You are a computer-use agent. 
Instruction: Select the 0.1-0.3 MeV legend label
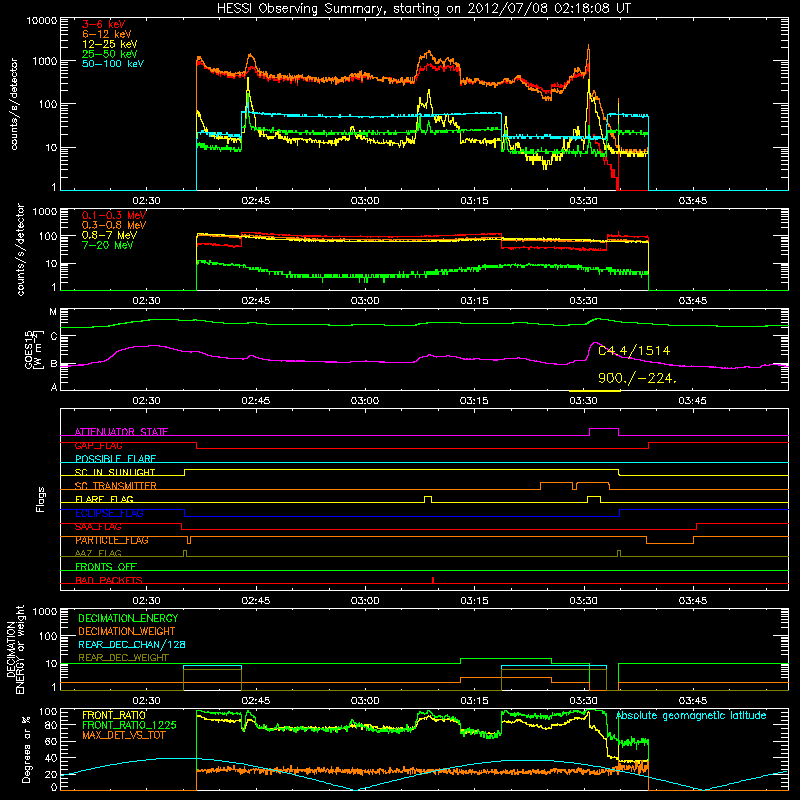point(114,215)
